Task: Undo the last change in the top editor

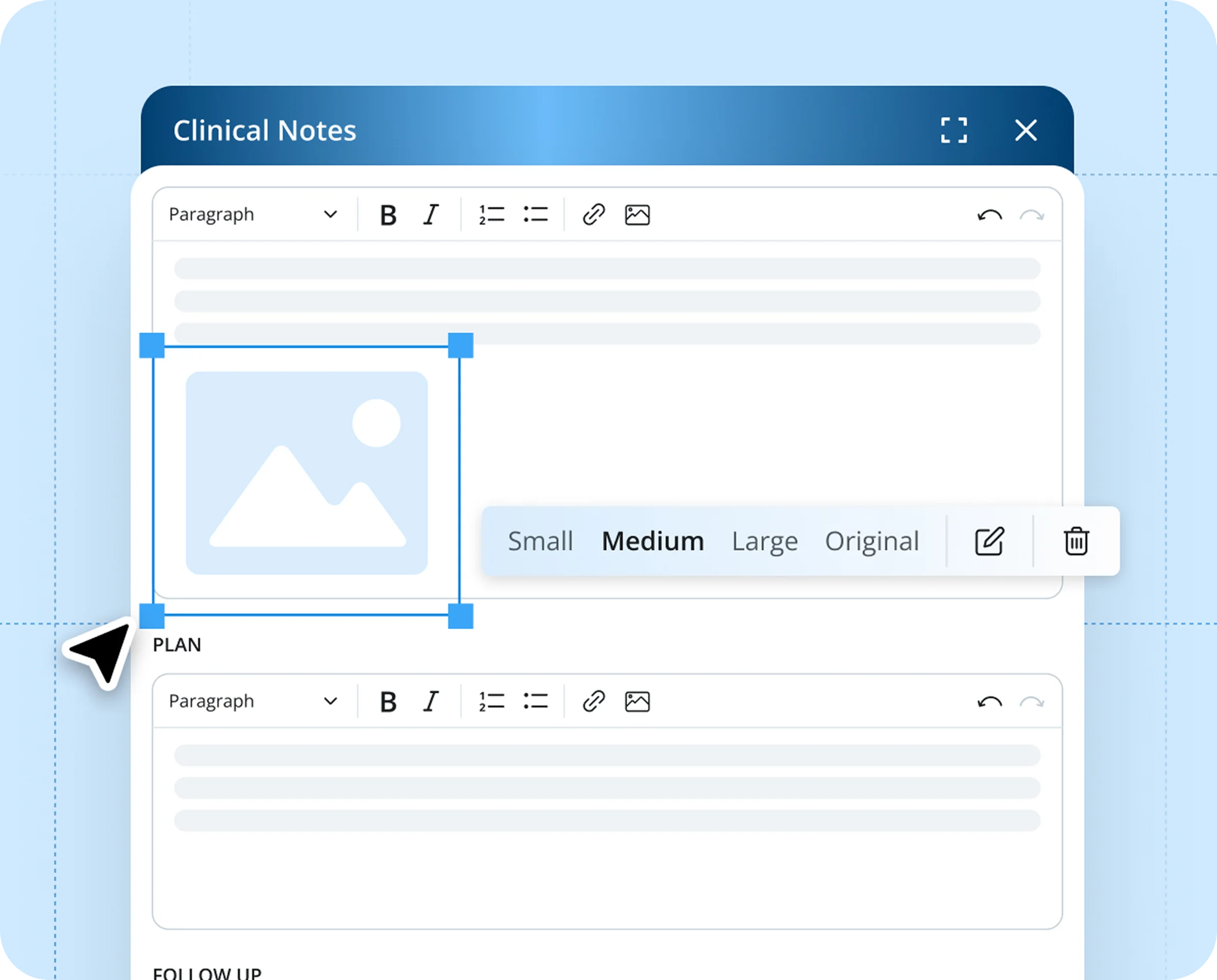Action: [989, 215]
